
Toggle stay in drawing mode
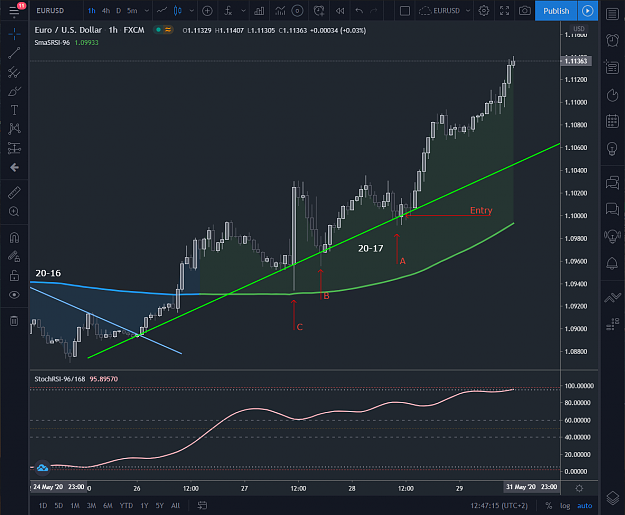pyautogui.click(x=14, y=256)
